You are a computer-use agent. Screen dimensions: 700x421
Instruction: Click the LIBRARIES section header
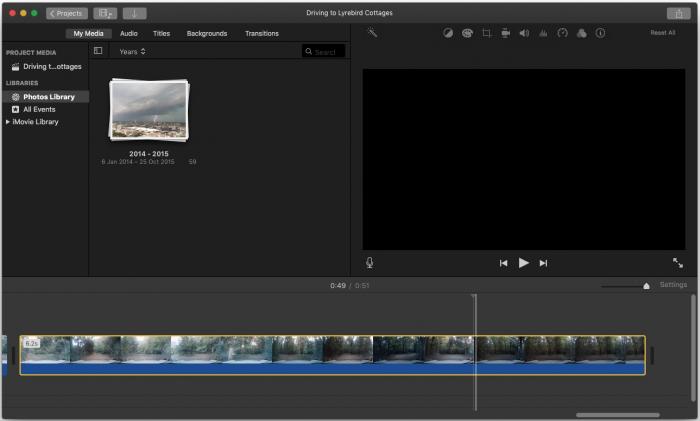pyautogui.click(x=22, y=83)
